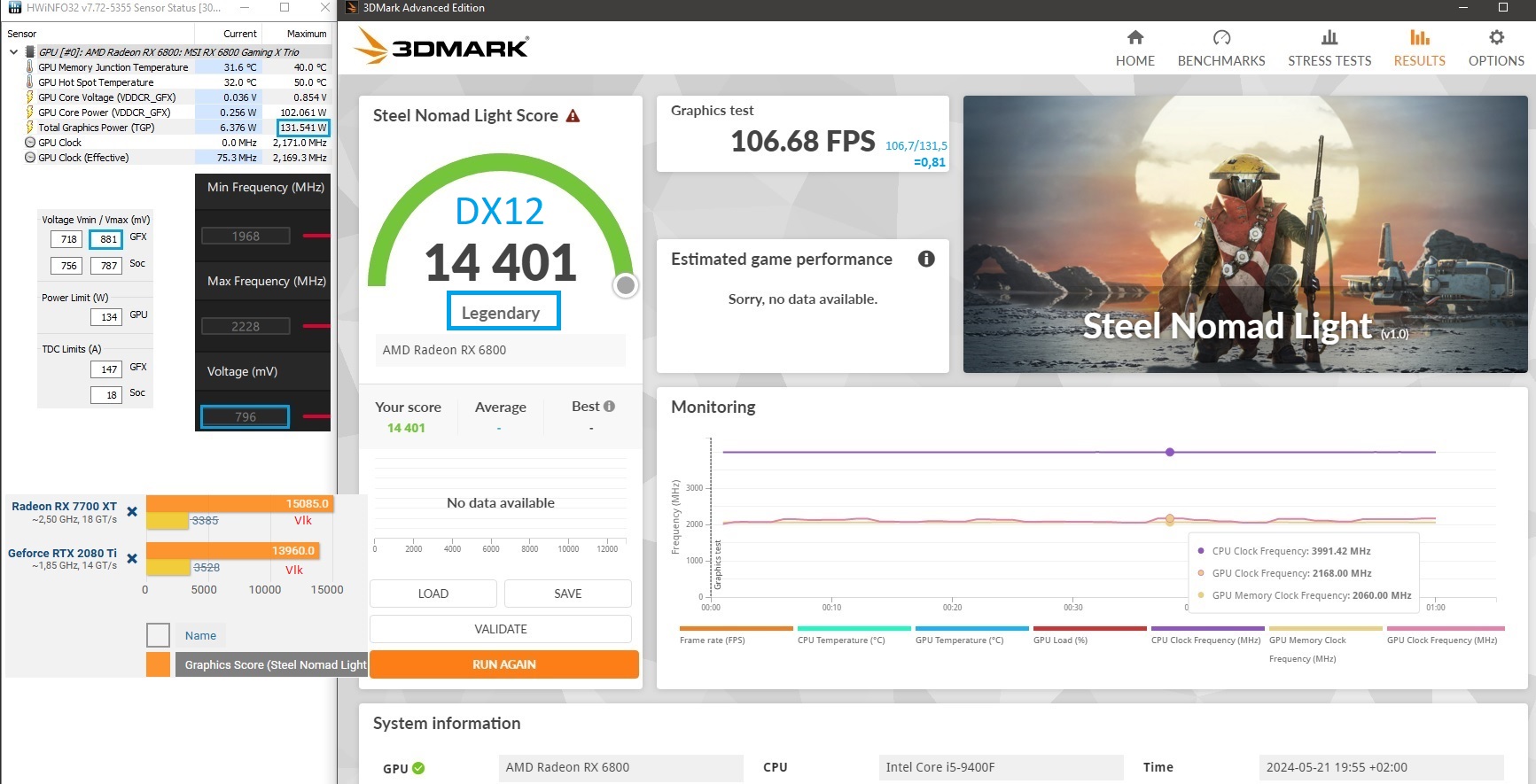
Task: Click the Min Frequency 1968 field
Action: pos(246,236)
